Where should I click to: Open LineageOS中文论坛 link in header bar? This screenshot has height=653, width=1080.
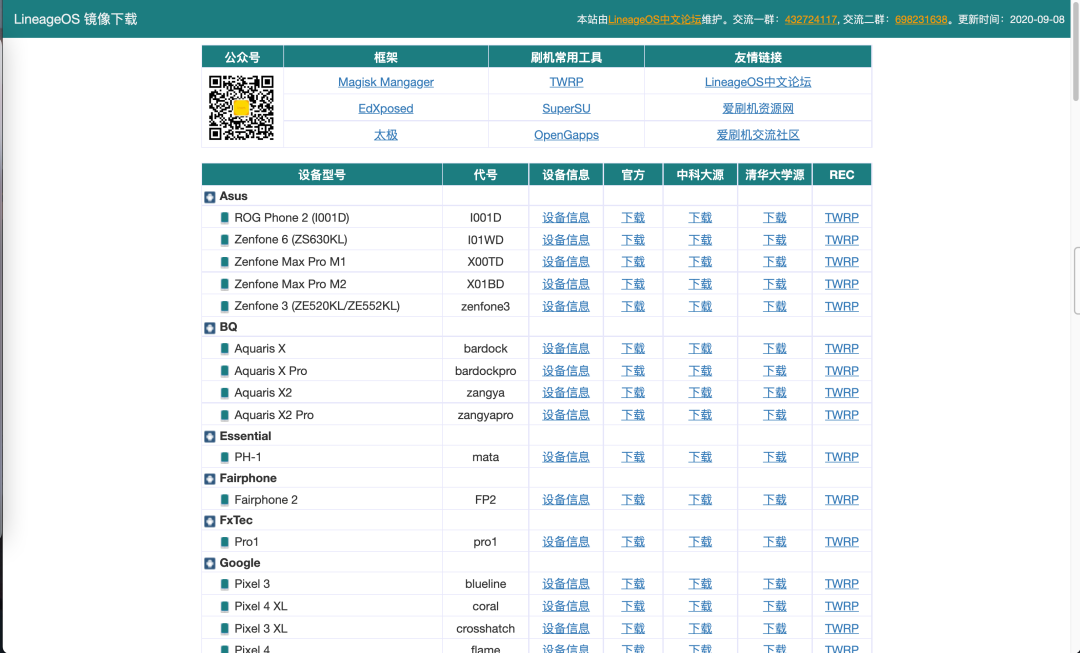click(x=654, y=19)
